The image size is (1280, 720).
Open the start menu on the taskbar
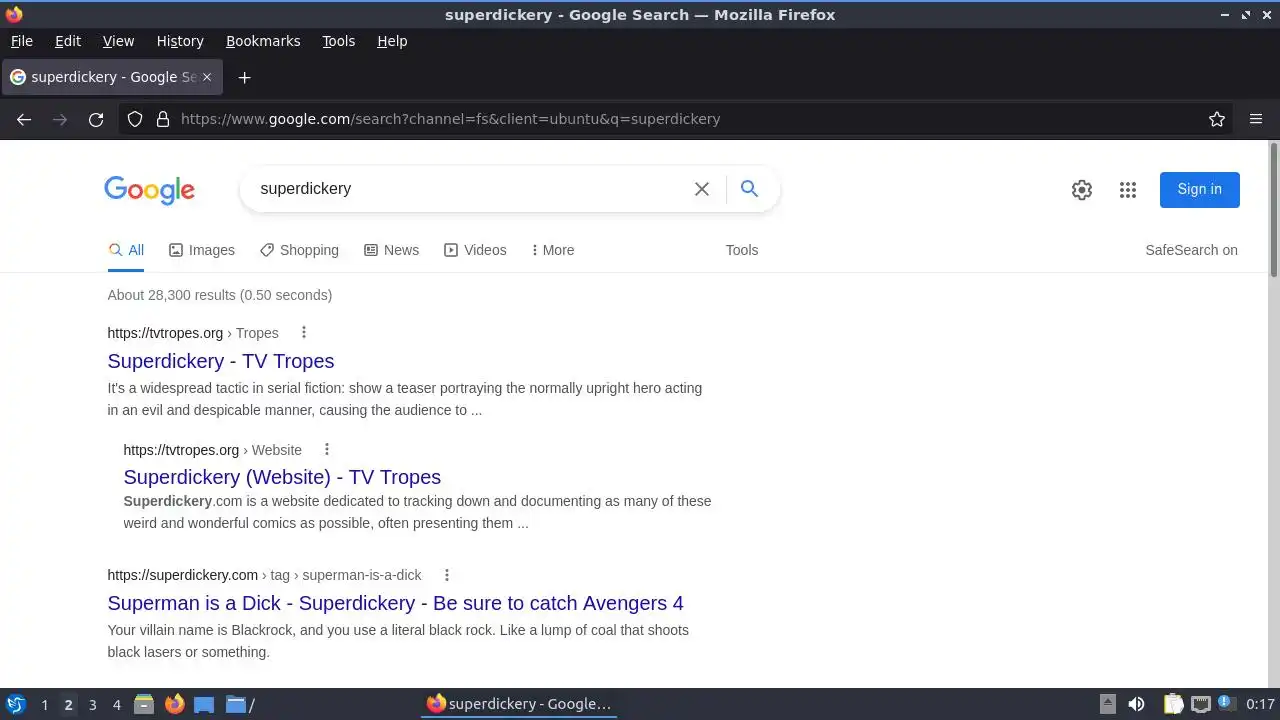(x=16, y=704)
